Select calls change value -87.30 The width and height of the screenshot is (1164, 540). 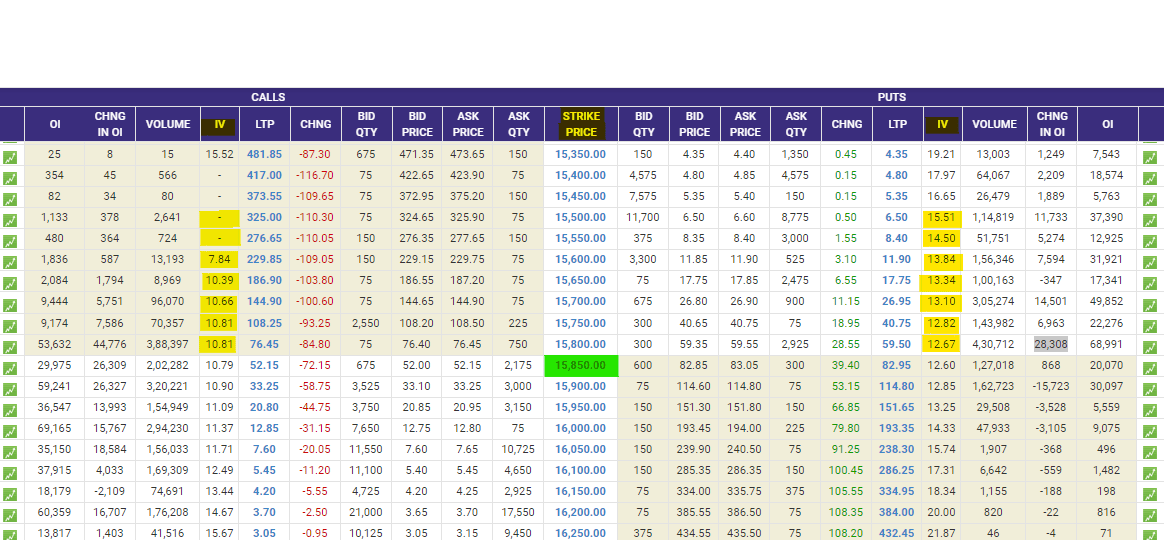315,154
